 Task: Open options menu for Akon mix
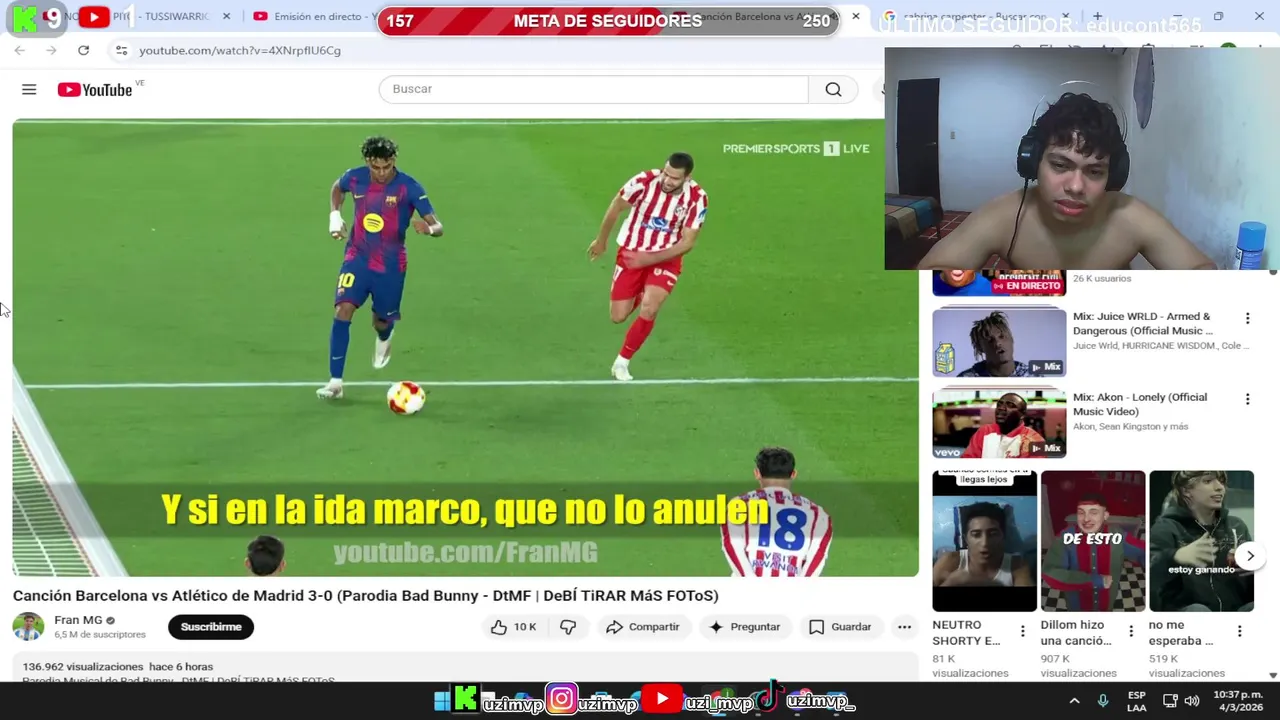pyautogui.click(x=1247, y=399)
